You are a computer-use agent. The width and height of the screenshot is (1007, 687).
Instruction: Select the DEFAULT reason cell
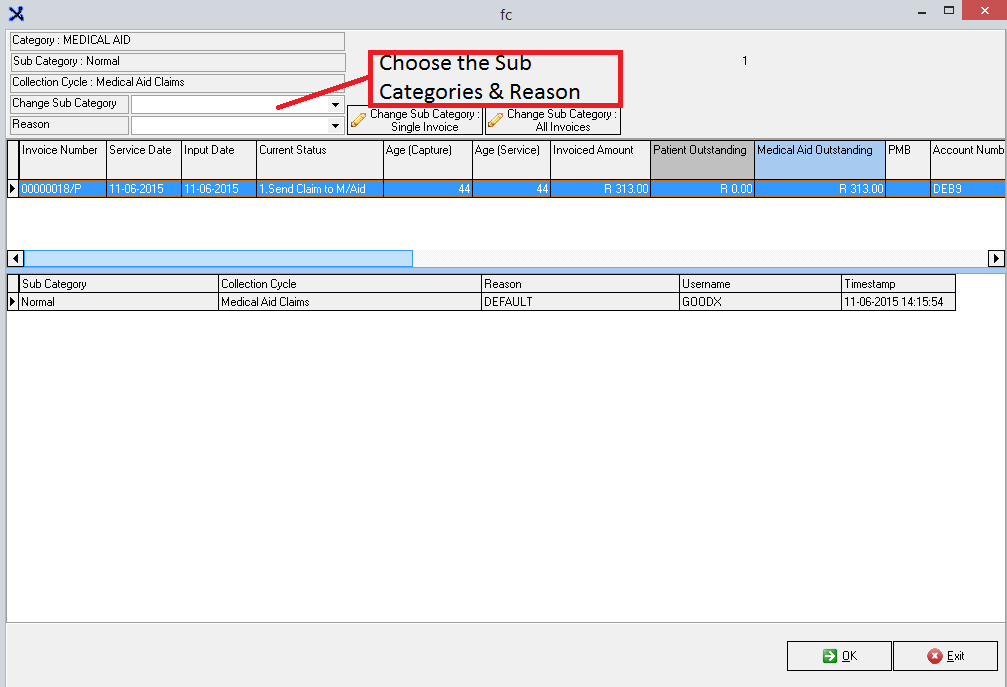[579, 302]
